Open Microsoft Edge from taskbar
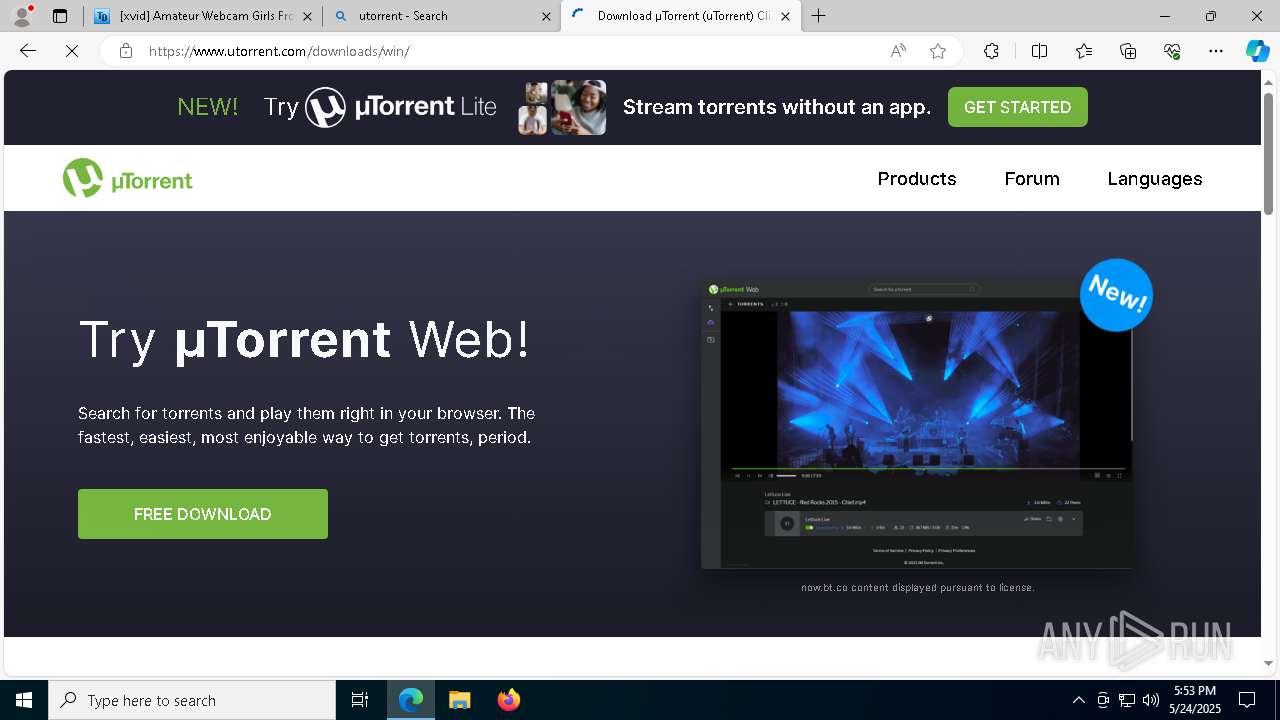Image resolution: width=1280 pixels, height=720 pixels. [x=411, y=700]
